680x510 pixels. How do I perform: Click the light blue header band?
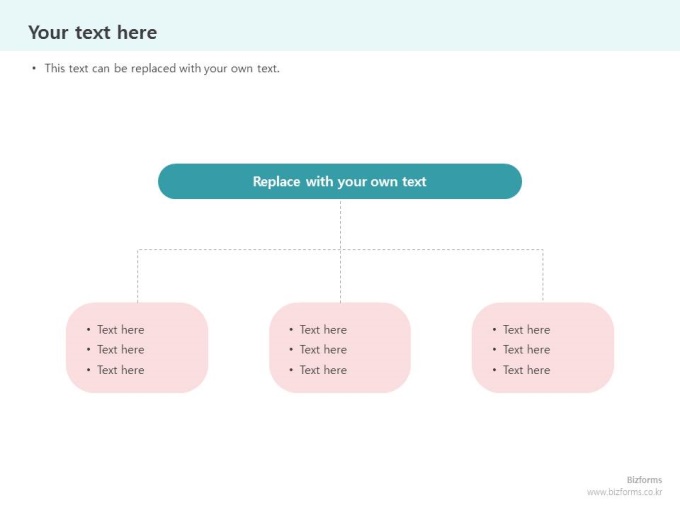[x=340, y=25]
